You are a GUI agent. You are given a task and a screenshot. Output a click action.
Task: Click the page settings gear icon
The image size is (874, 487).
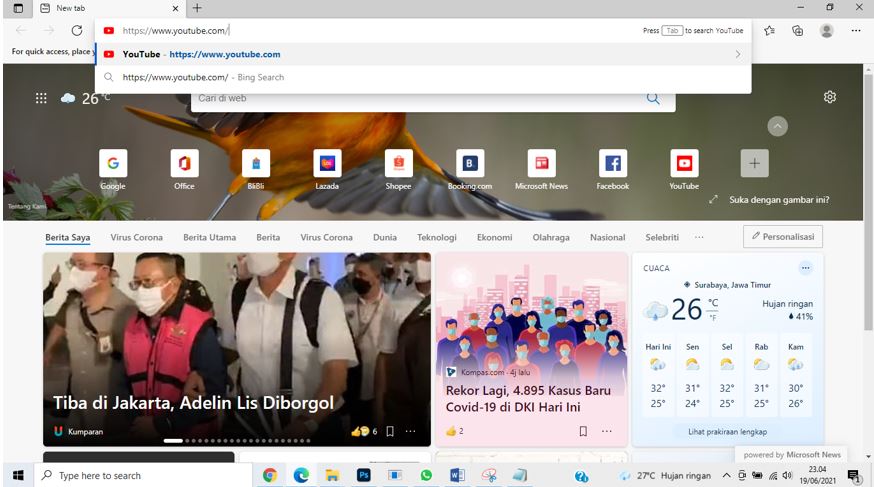pyautogui.click(x=829, y=97)
